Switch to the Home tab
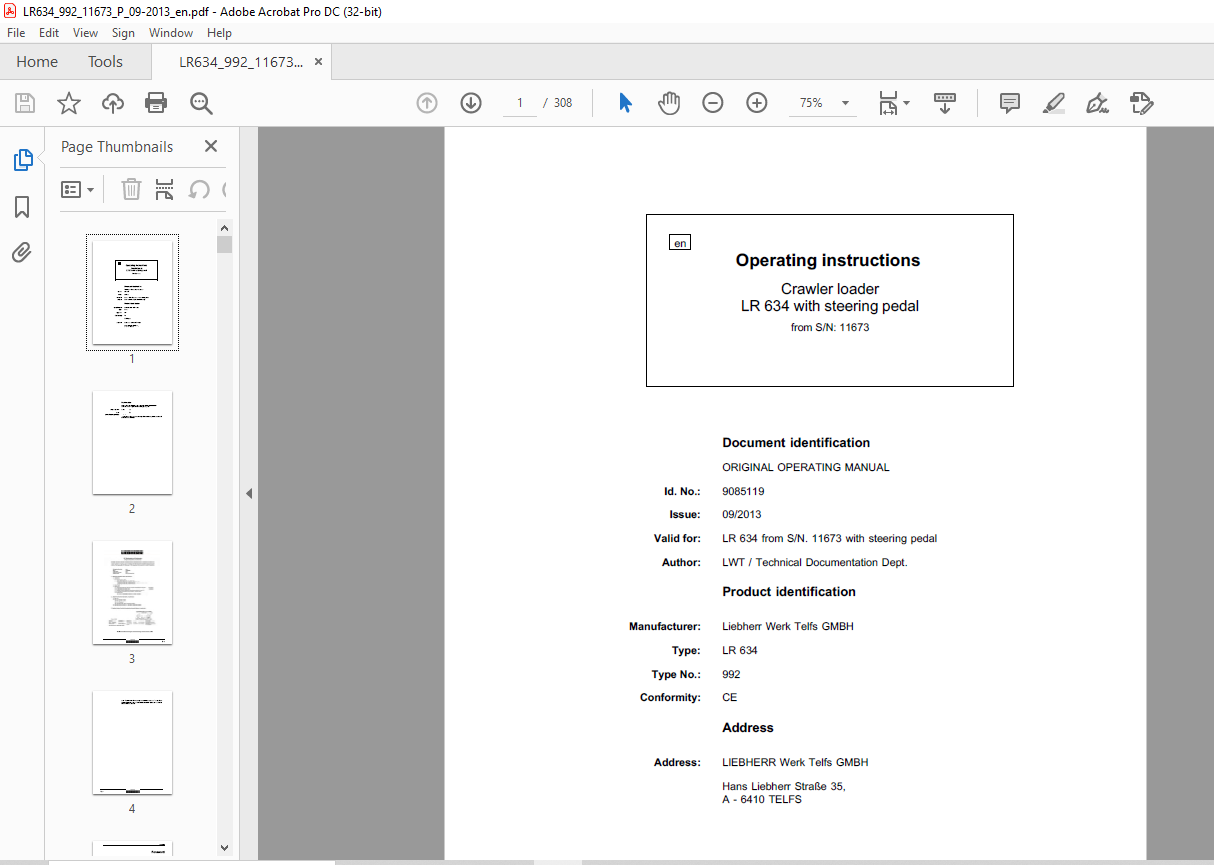 click(x=37, y=62)
